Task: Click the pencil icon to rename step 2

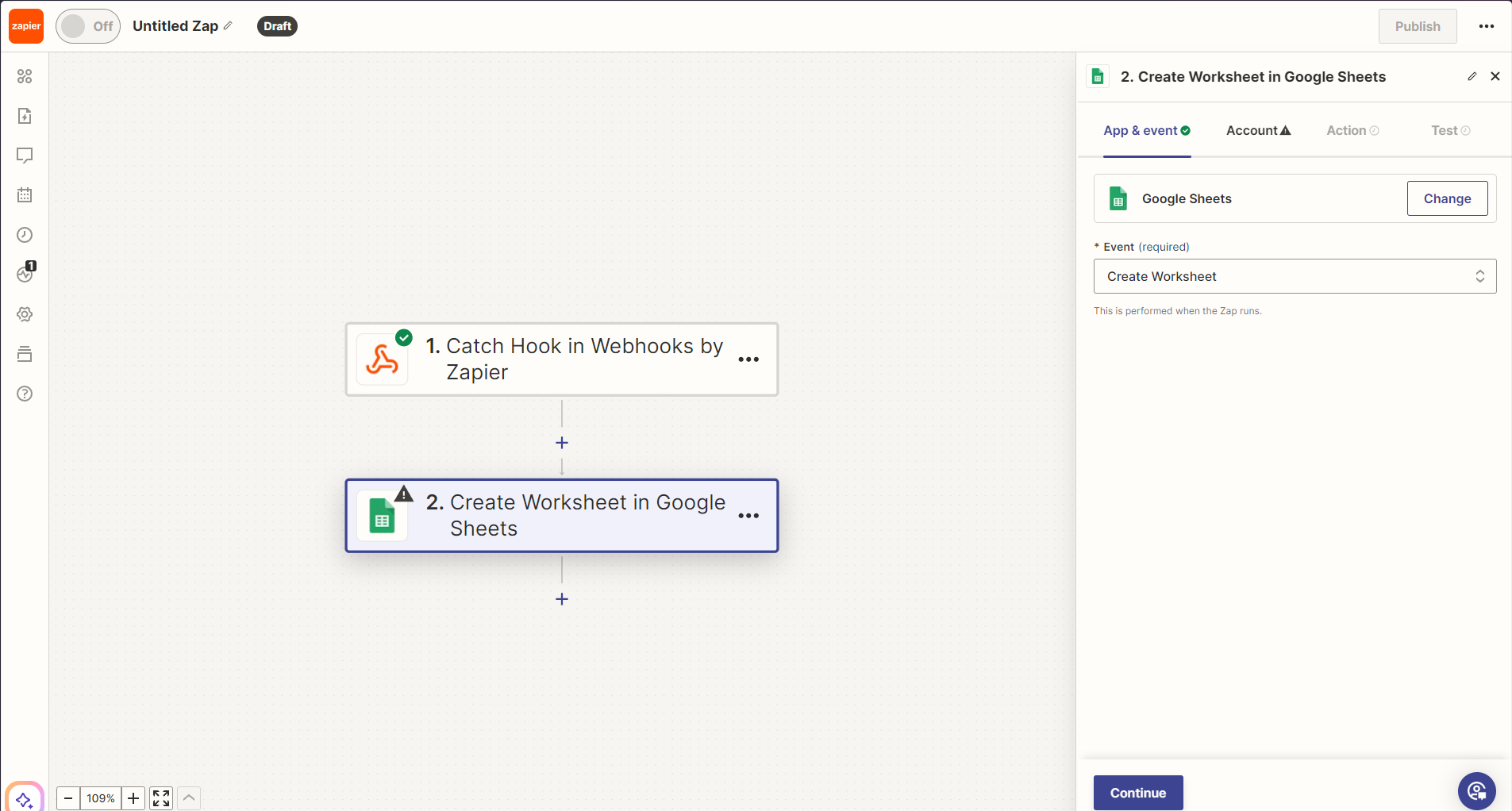Action: [1472, 76]
